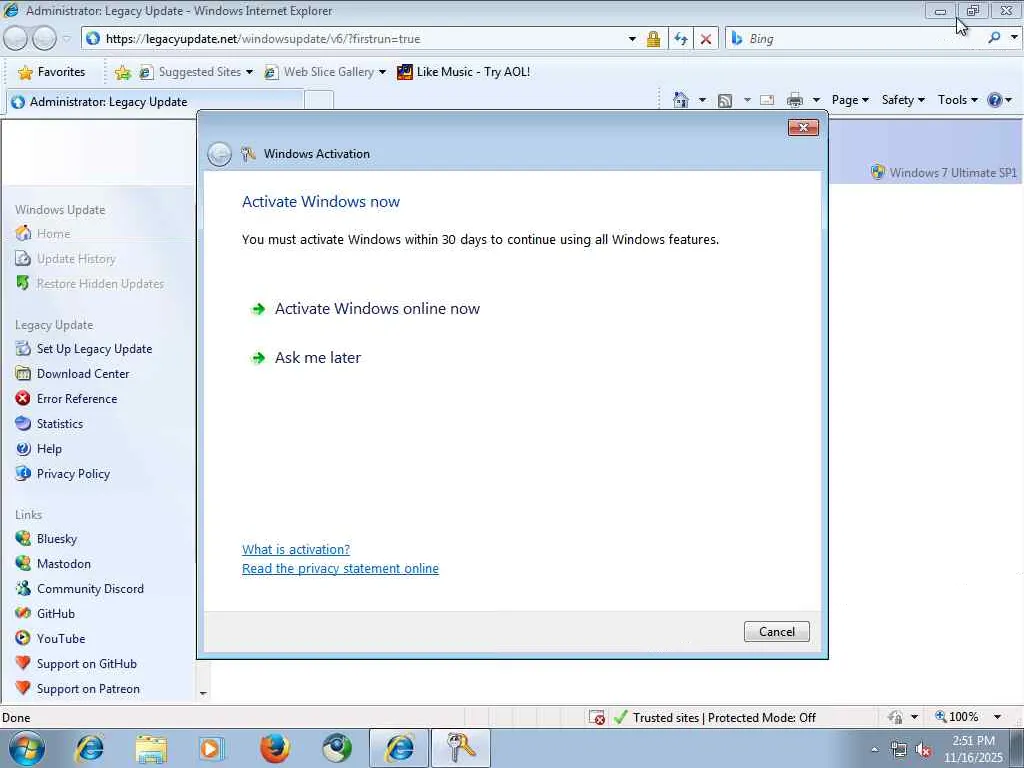This screenshot has height=768, width=1024.
Task: Click Statistics sidebar icon
Action: (x=23, y=424)
